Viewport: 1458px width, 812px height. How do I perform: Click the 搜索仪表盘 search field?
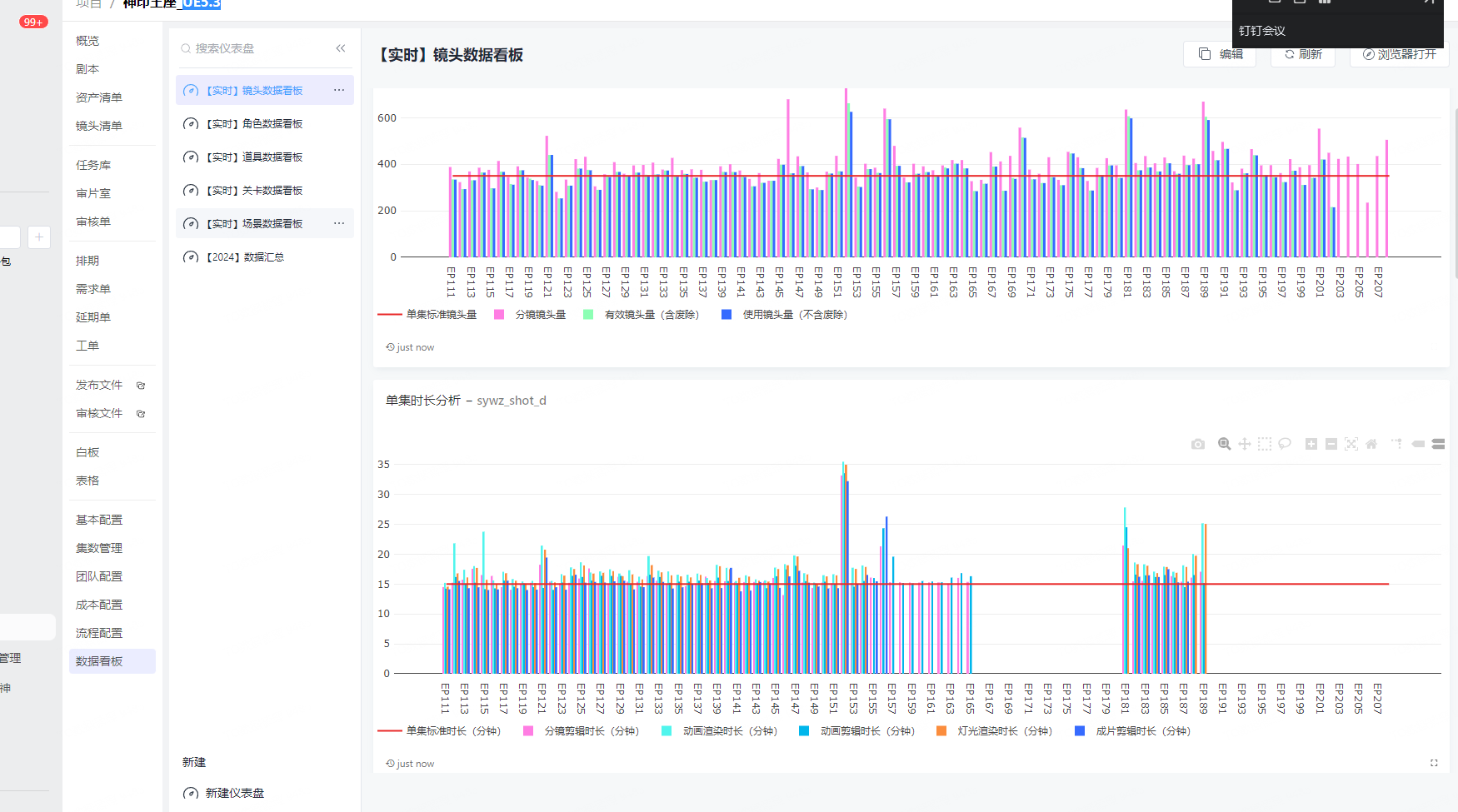click(x=258, y=48)
